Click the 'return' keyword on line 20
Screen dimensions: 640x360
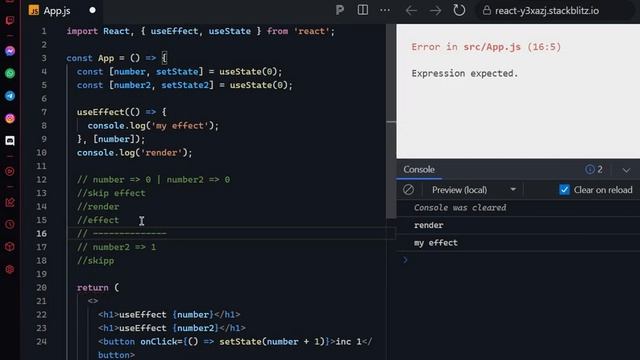[93, 287]
